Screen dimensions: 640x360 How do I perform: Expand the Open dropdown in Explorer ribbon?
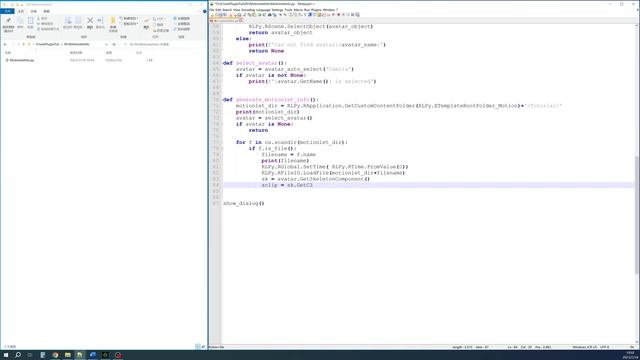coord(159,19)
